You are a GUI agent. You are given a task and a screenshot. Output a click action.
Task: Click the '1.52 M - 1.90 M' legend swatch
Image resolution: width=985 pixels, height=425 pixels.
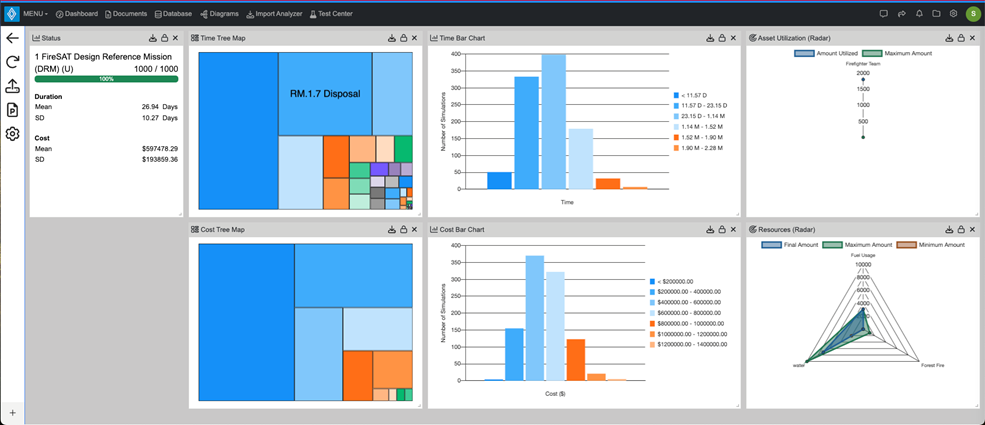pos(676,137)
